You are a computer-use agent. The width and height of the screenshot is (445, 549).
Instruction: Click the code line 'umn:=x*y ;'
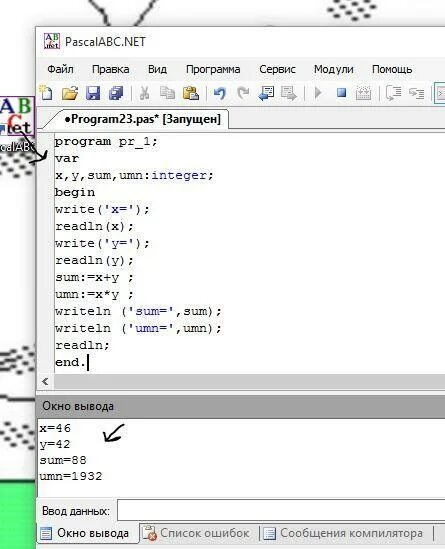[x=94, y=294]
